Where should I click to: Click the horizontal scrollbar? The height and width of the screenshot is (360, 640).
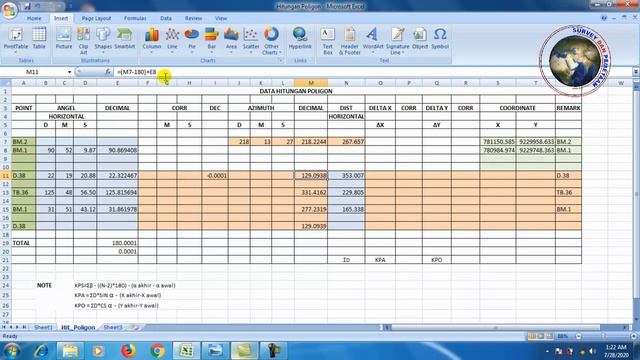[x=496, y=327]
